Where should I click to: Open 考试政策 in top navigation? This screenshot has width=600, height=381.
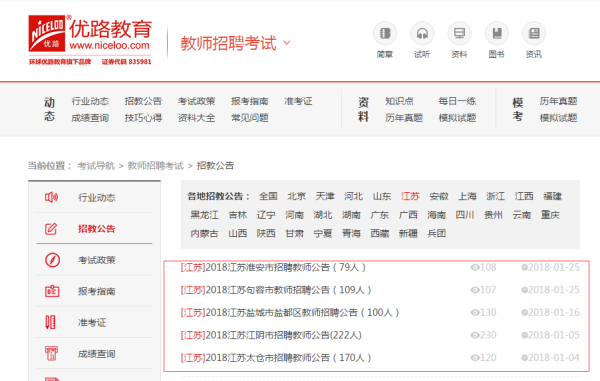click(196, 101)
